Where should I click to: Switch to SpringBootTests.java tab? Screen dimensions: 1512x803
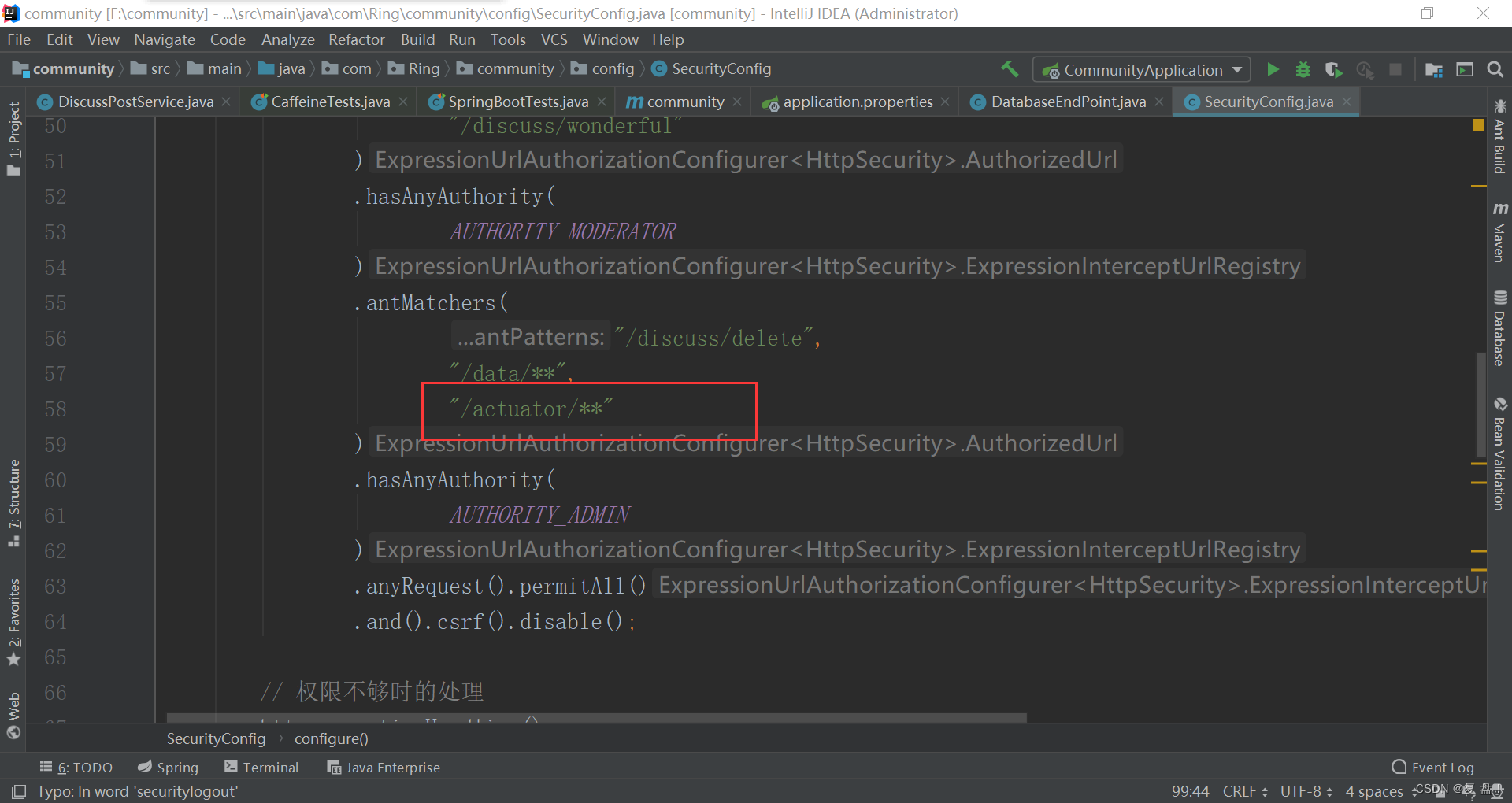coord(517,102)
